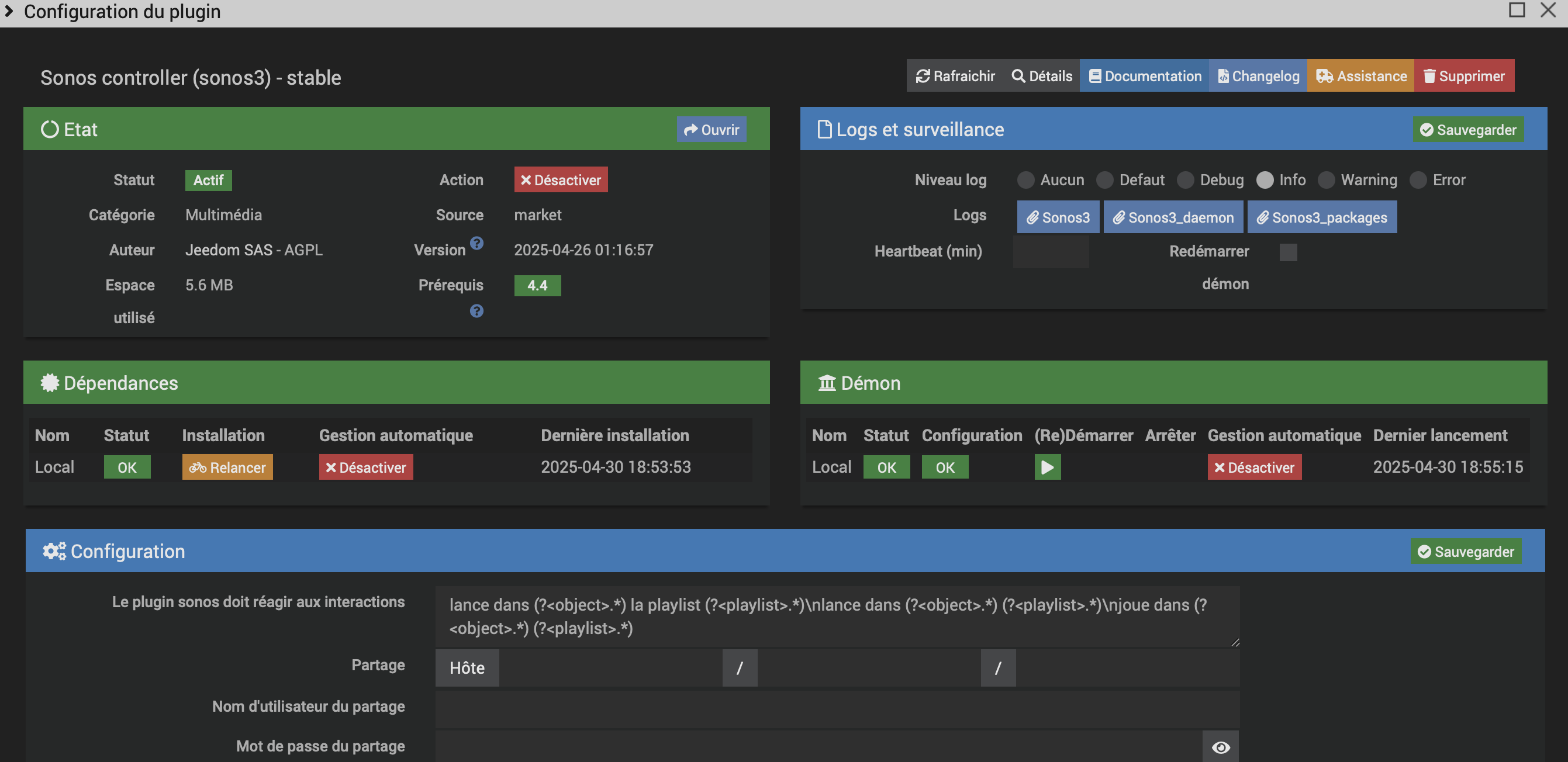
Task: Select the Aucun log level
Action: pos(1025,180)
